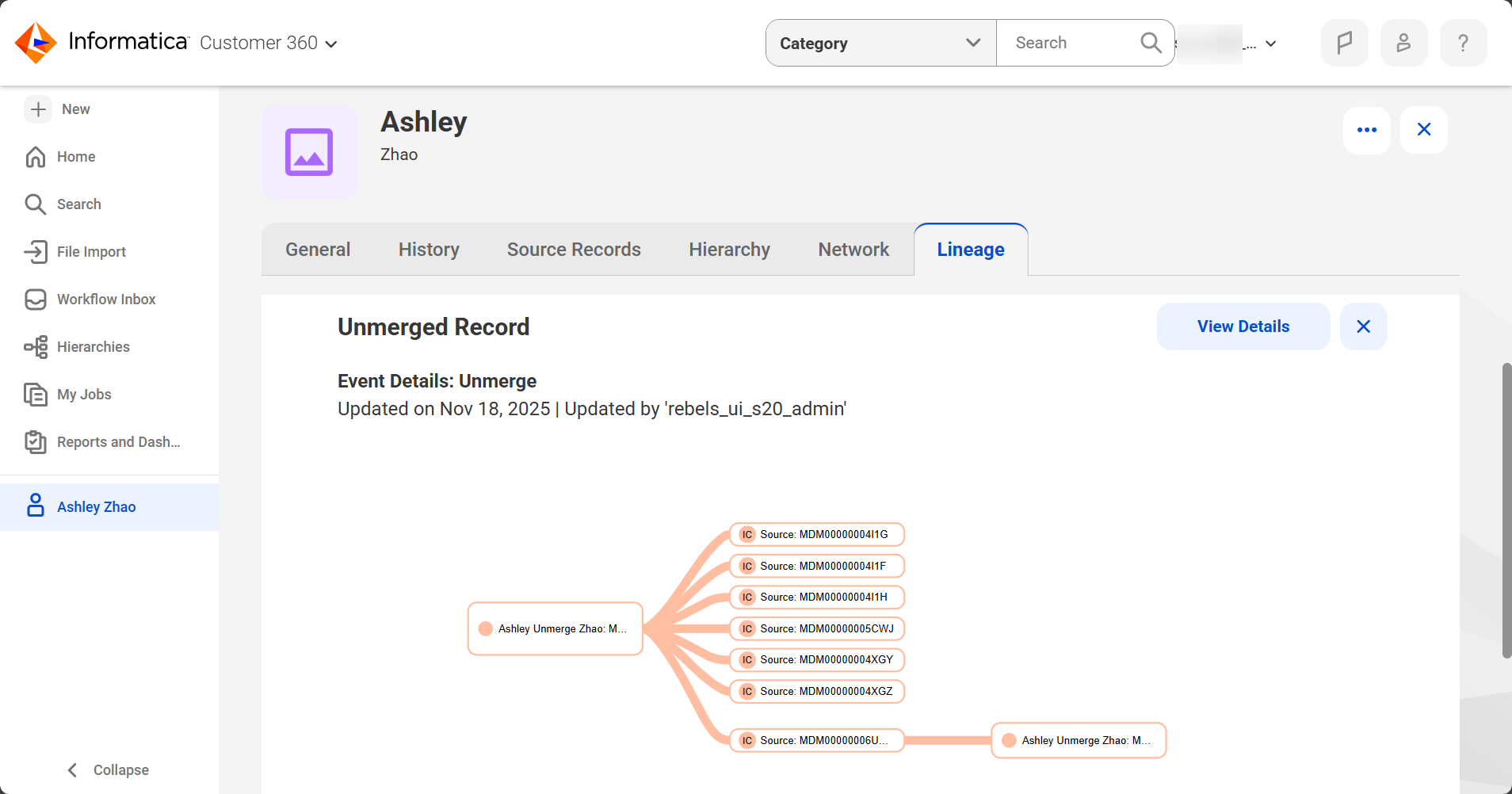
Task: Click the 'Ashley' record title
Action: [424, 122]
